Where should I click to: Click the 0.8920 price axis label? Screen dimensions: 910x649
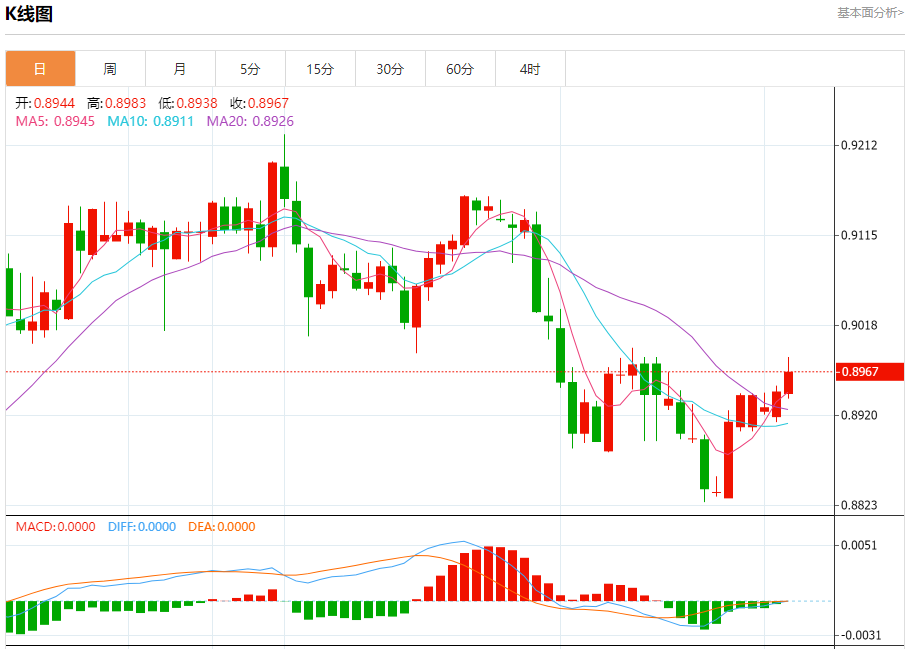[x=859, y=415]
